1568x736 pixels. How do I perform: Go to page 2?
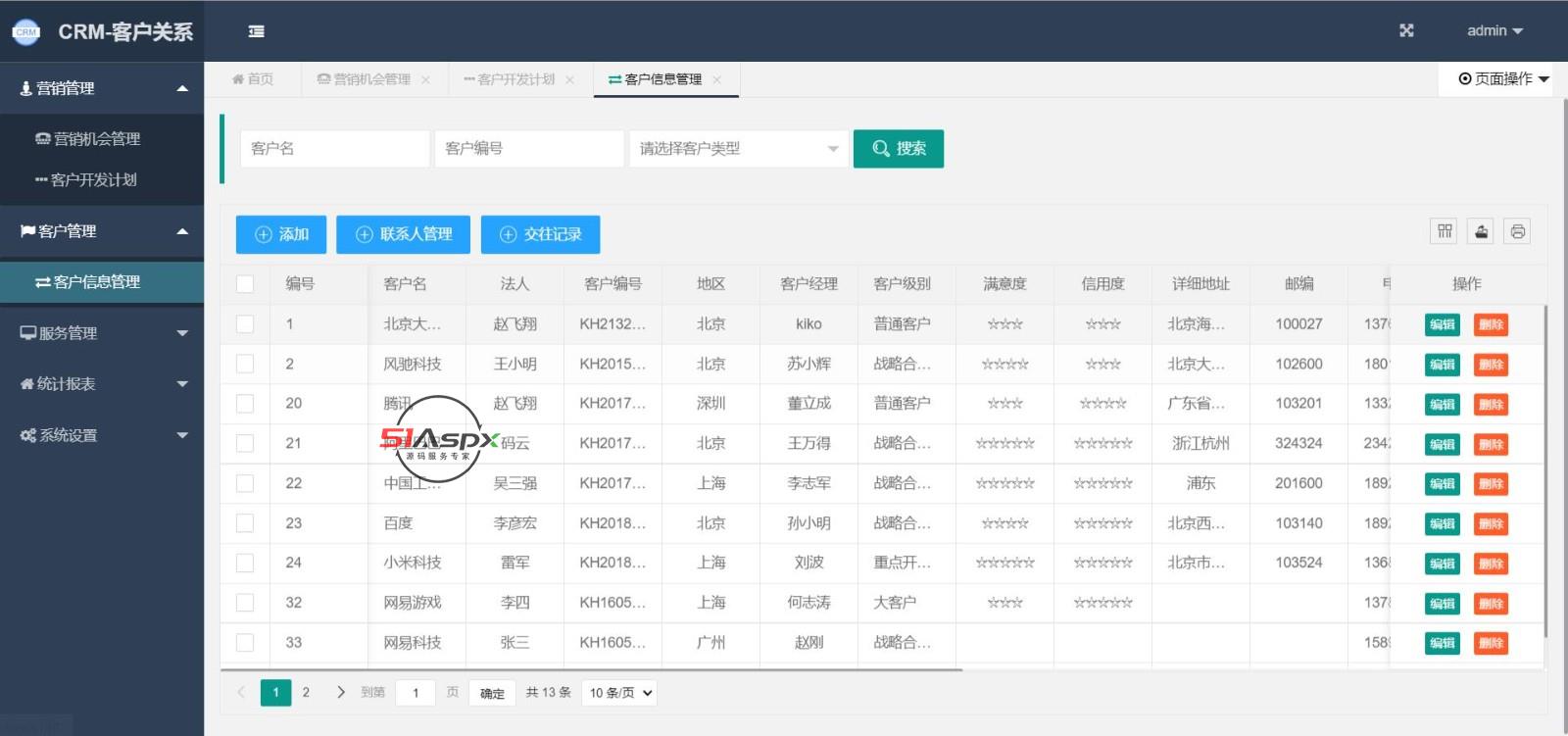click(x=306, y=693)
